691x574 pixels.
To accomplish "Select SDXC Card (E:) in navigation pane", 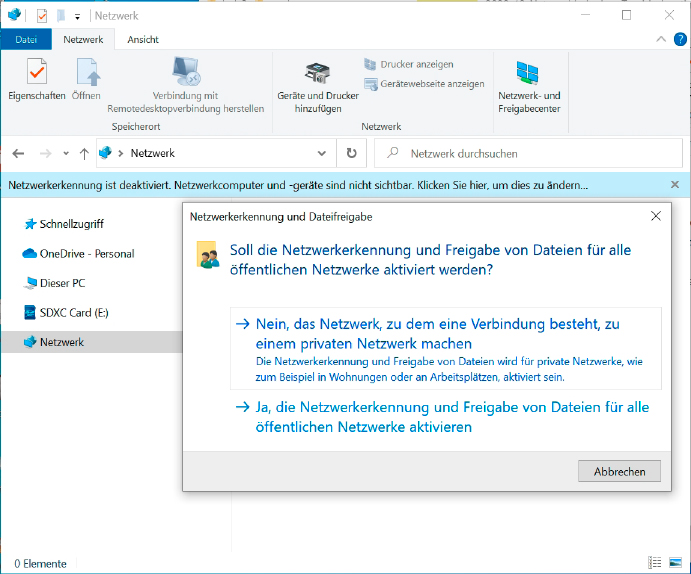I will pyautogui.click(x=66, y=313).
